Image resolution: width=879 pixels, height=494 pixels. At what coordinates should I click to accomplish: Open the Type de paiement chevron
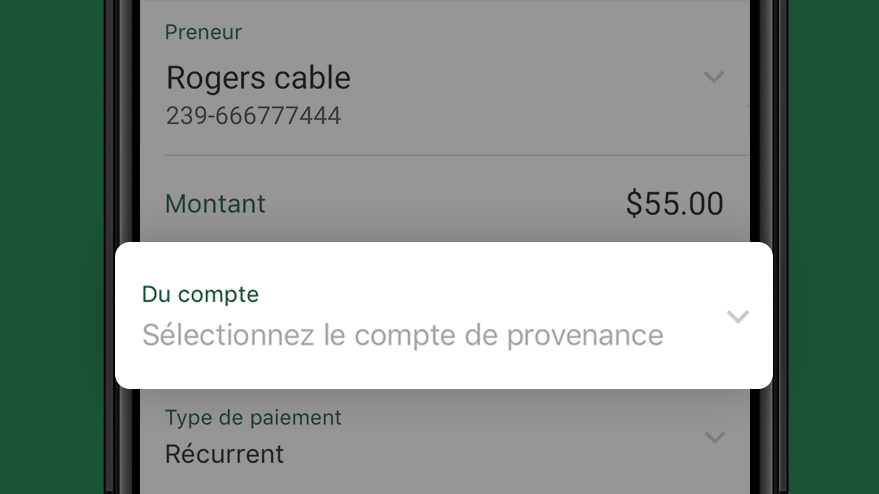point(715,437)
